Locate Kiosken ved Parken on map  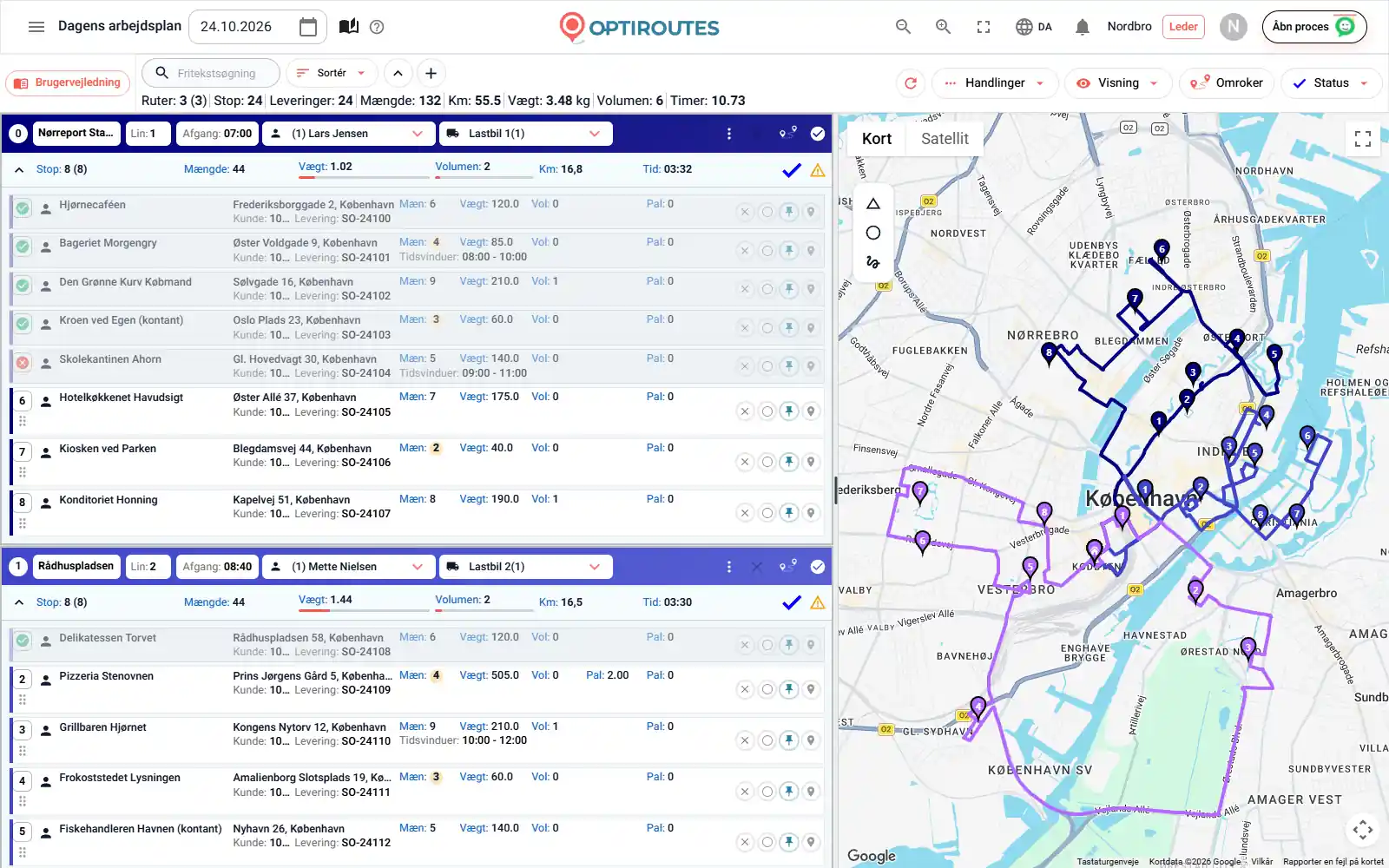(x=811, y=462)
